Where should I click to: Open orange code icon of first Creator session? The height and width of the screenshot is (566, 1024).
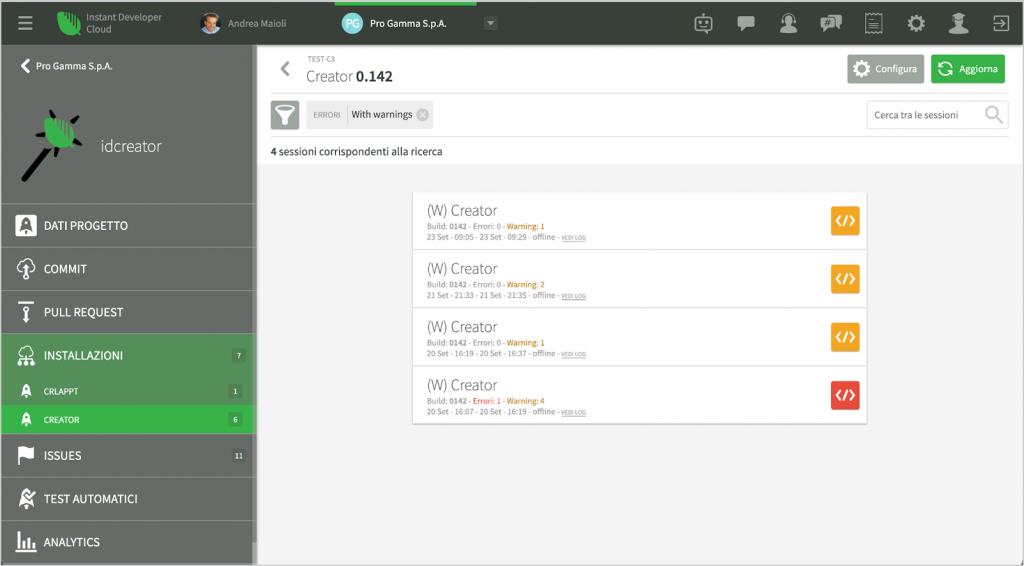(845, 221)
